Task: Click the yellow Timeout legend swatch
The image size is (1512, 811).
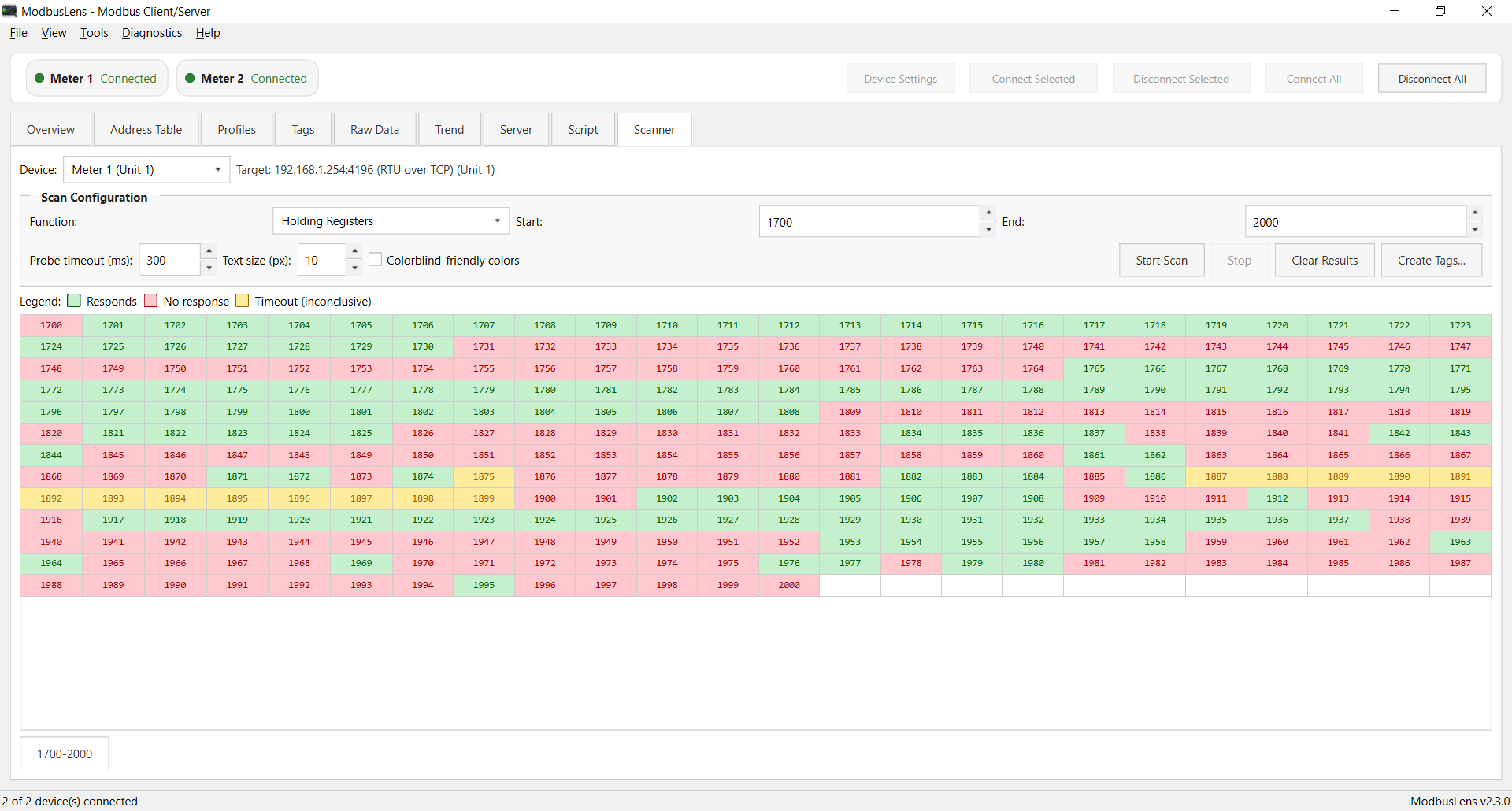Action: pyautogui.click(x=243, y=301)
